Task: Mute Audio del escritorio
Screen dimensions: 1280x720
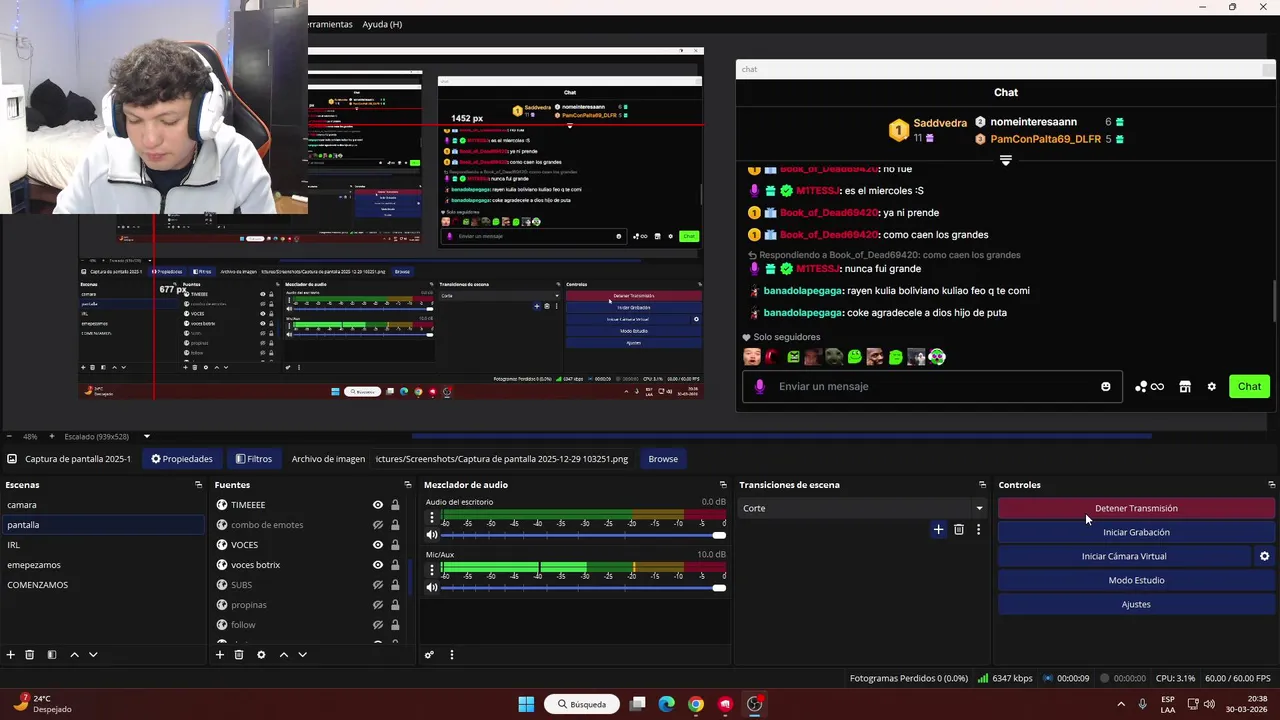Action: point(432,535)
